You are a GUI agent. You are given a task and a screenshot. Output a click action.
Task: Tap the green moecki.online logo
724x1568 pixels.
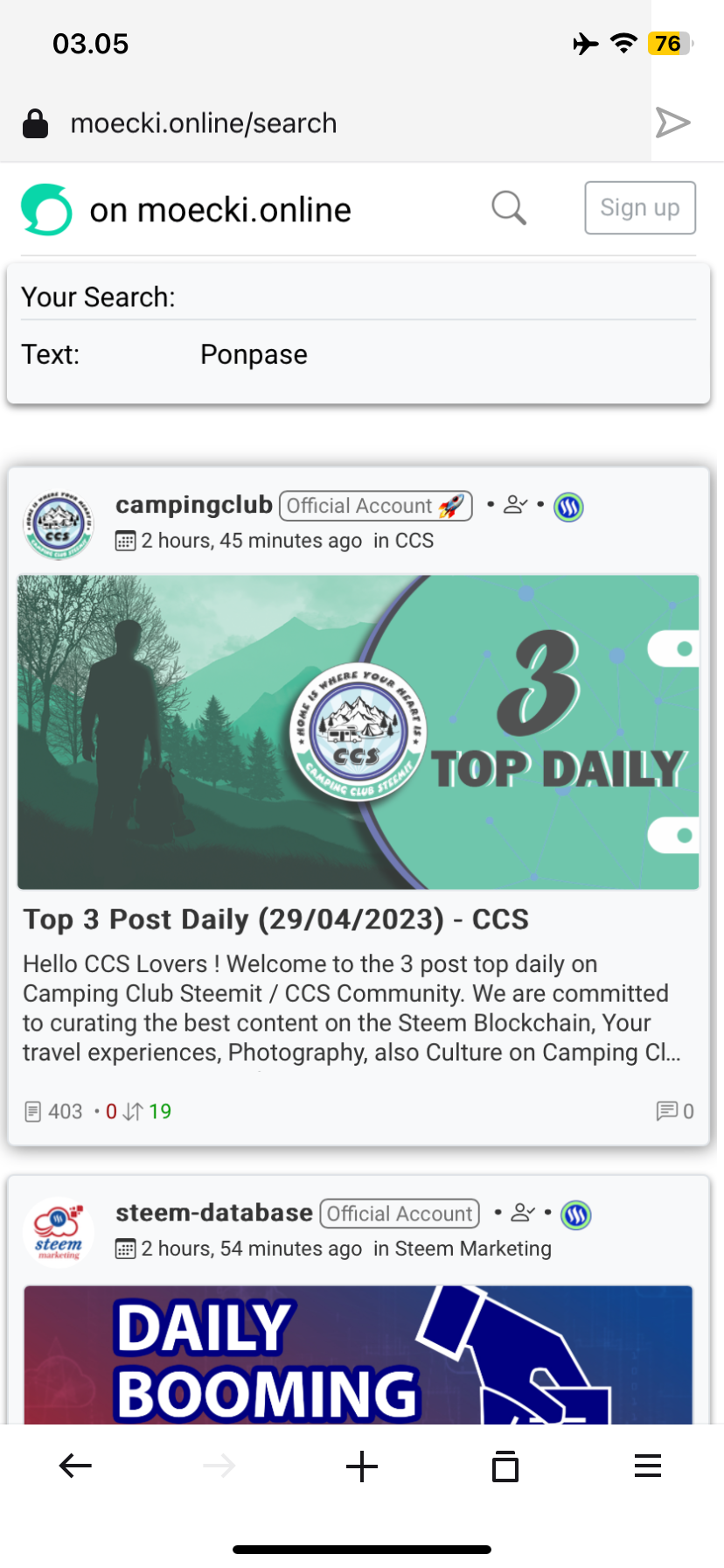46,210
